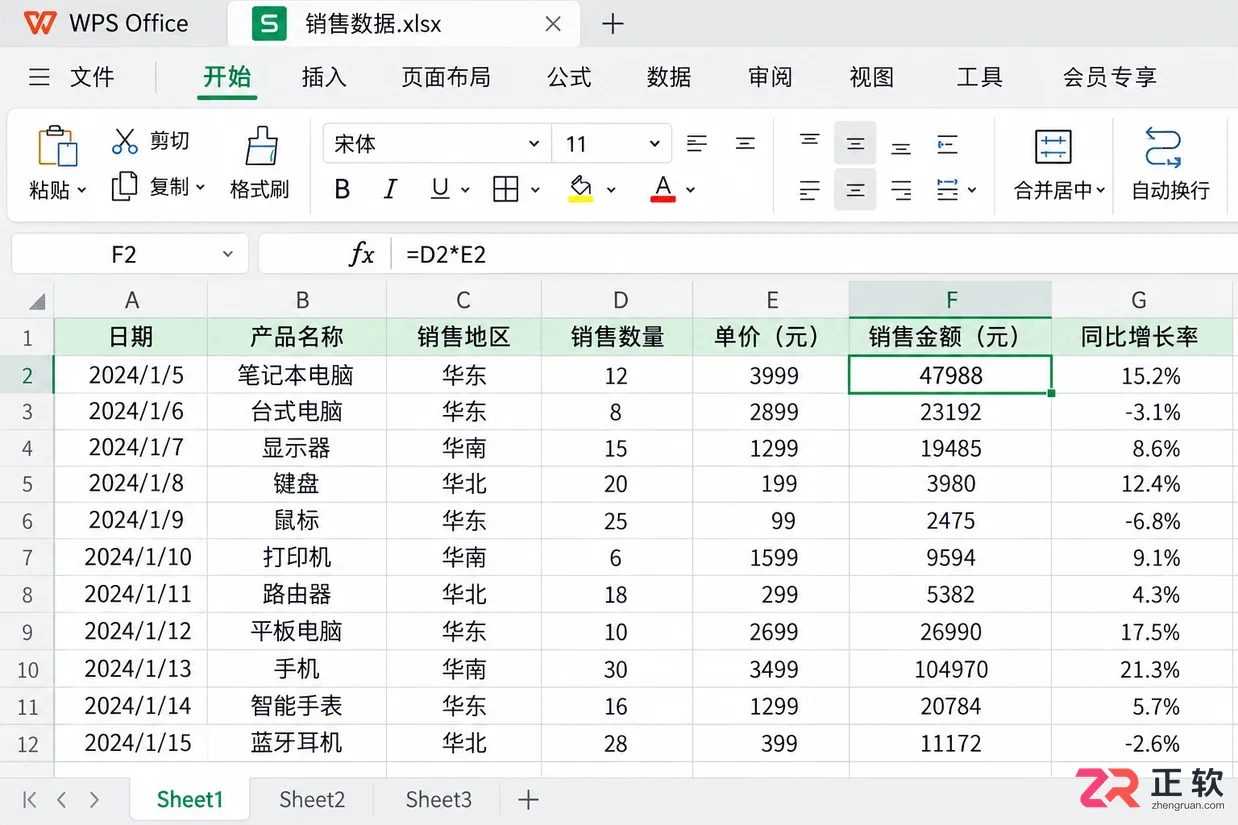Go to the next sheet arrow
1238x825 pixels.
pyautogui.click(x=94, y=799)
